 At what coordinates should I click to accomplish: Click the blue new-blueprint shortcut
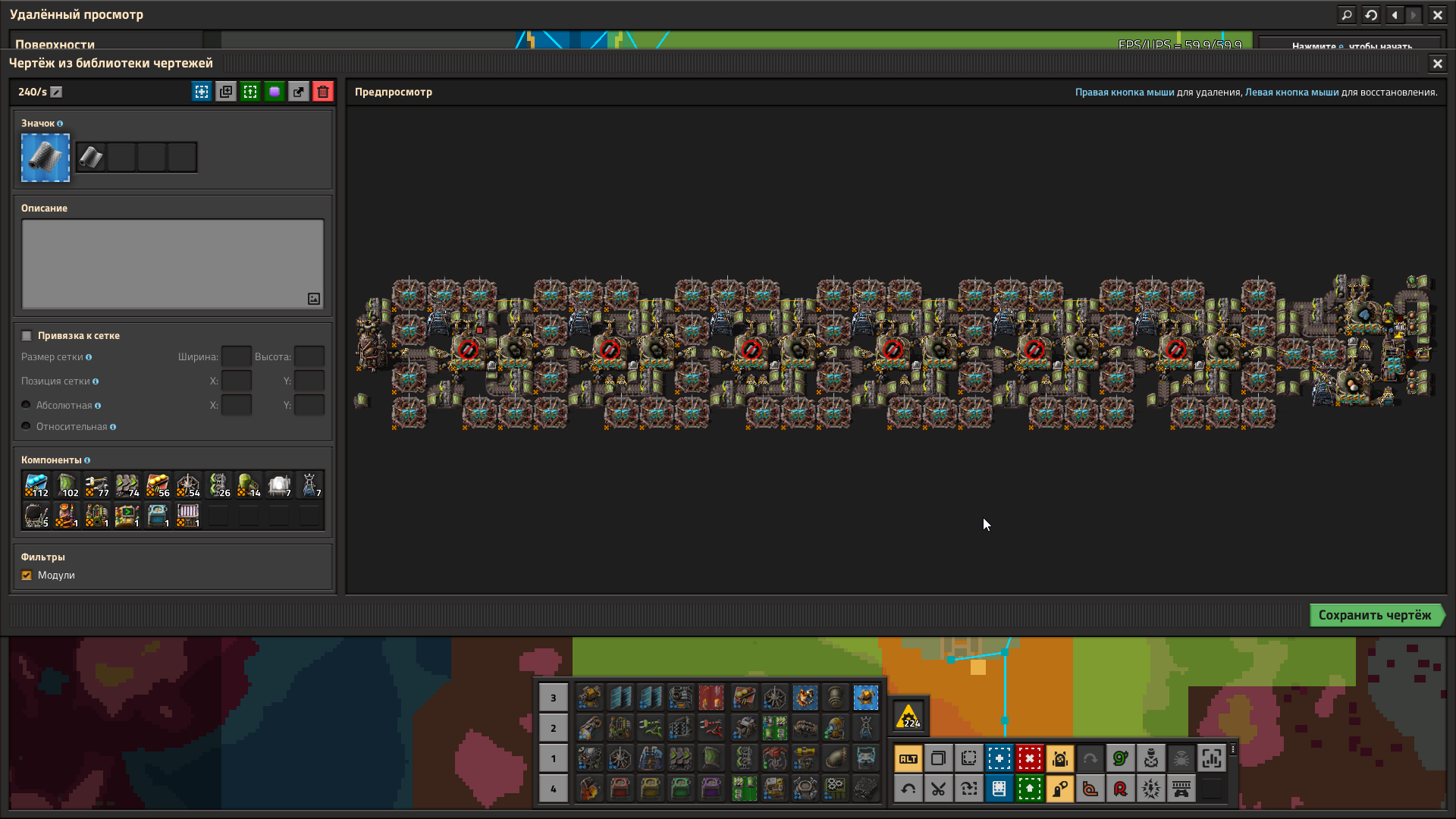click(999, 758)
